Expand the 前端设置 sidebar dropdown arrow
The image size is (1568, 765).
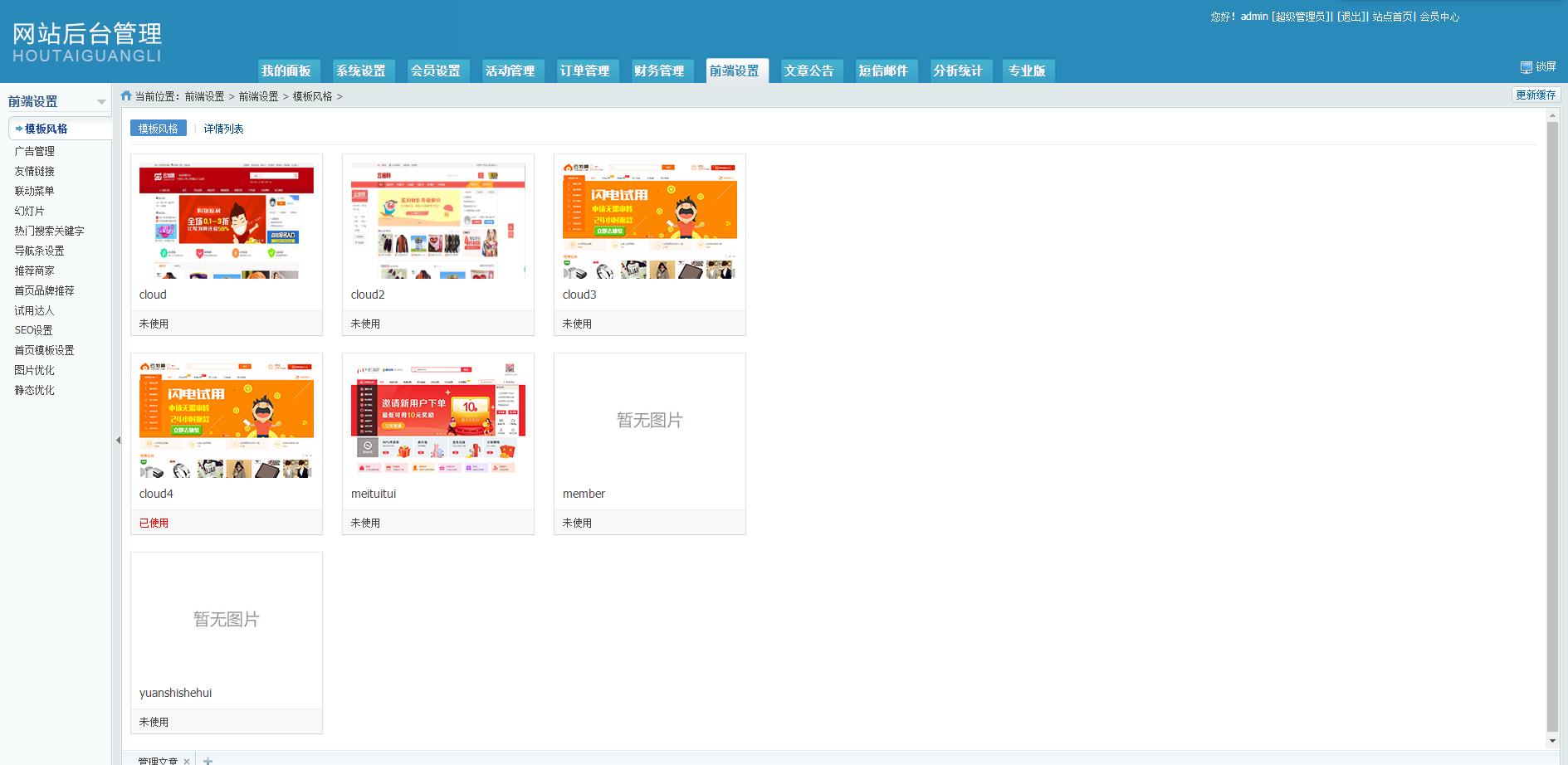[101, 102]
